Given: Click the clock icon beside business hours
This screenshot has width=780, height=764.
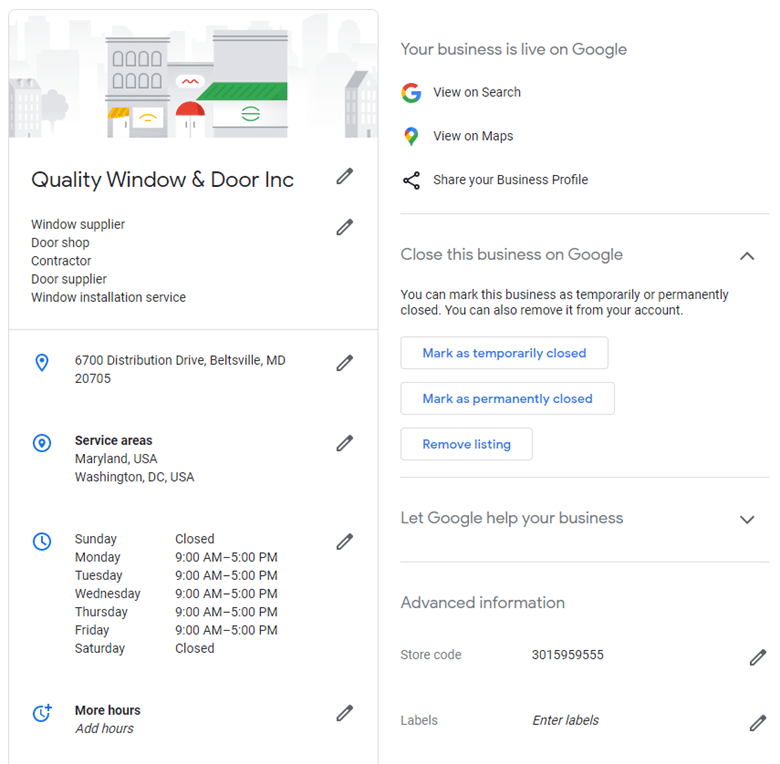Looking at the screenshot, I should 42,541.
